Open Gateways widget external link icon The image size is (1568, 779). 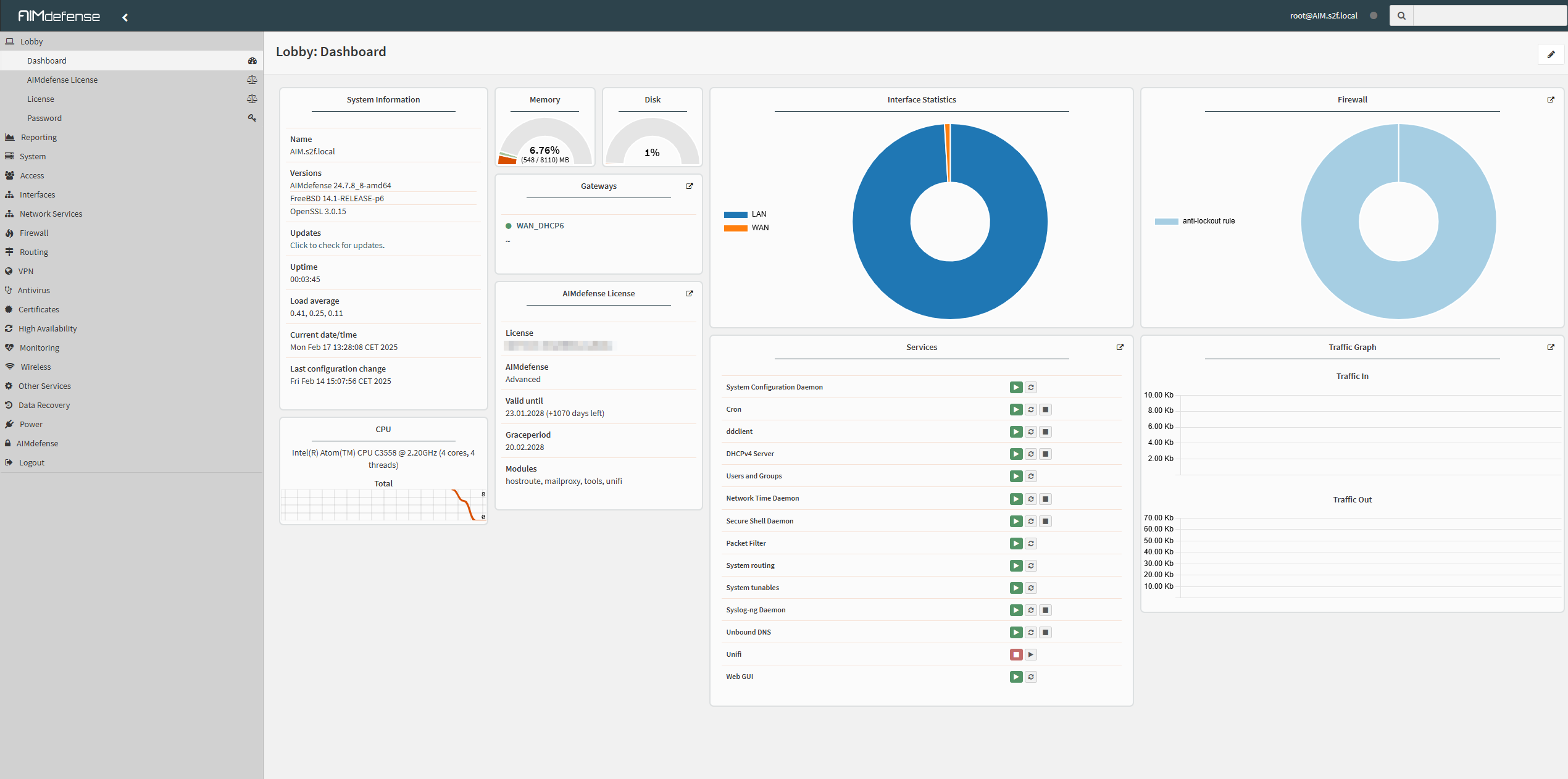coord(689,186)
